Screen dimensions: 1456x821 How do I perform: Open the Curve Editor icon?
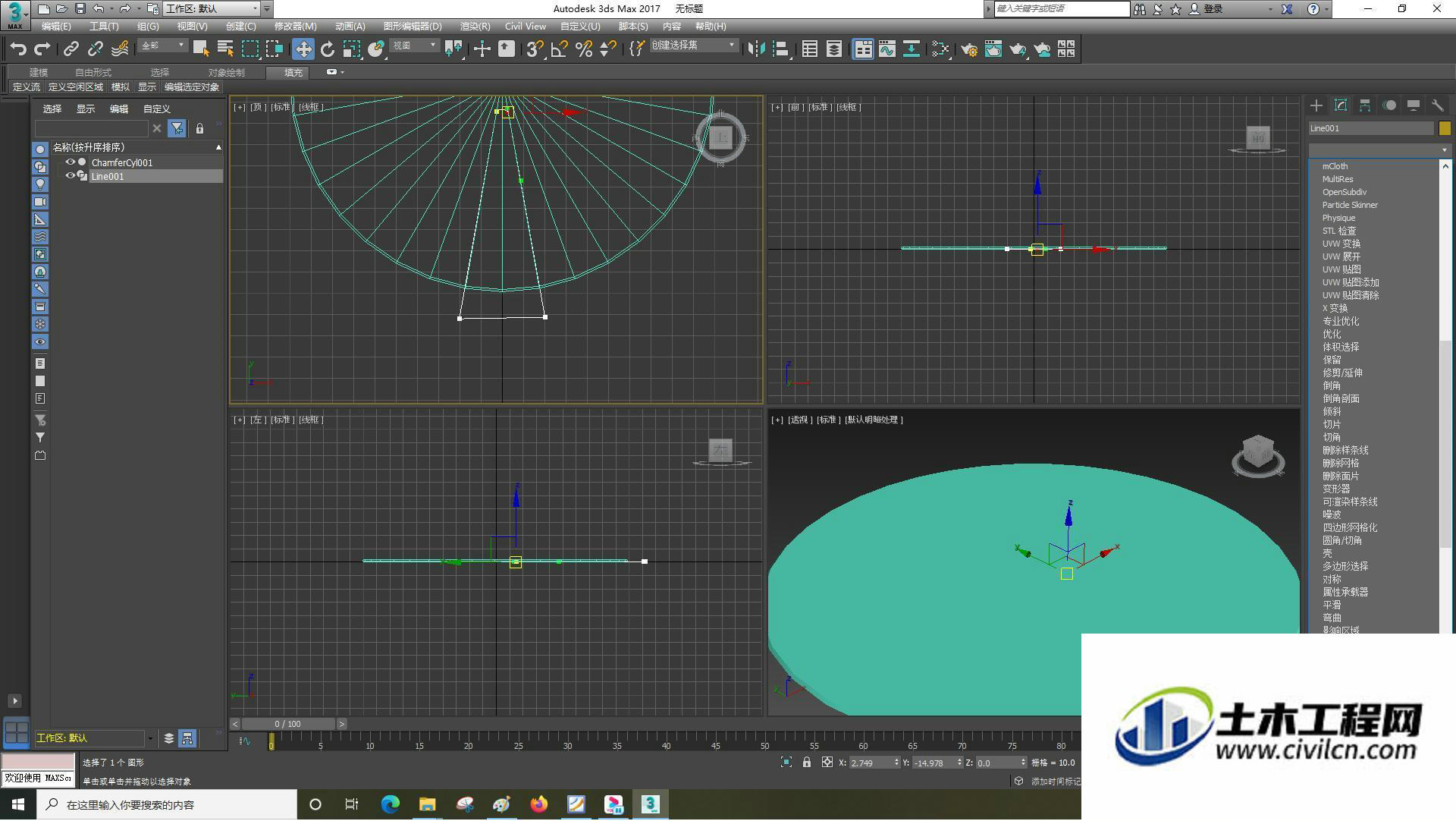tap(887, 49)
